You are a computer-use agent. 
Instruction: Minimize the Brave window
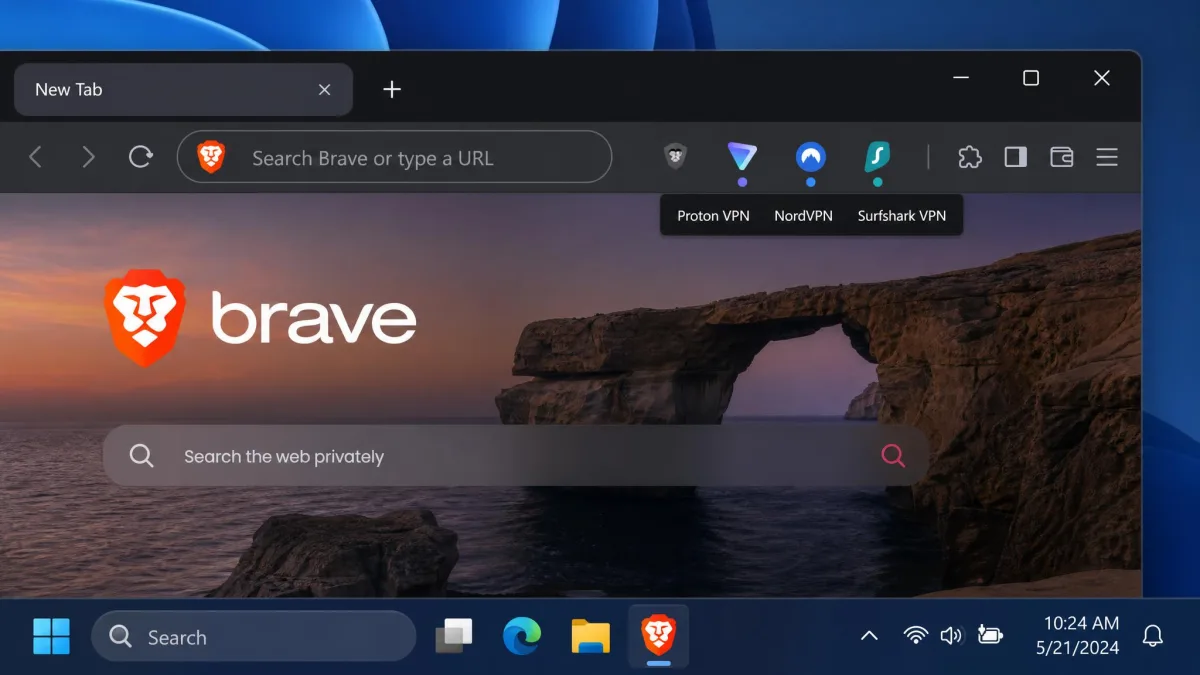pyautogui.click(x=961, y=78)
